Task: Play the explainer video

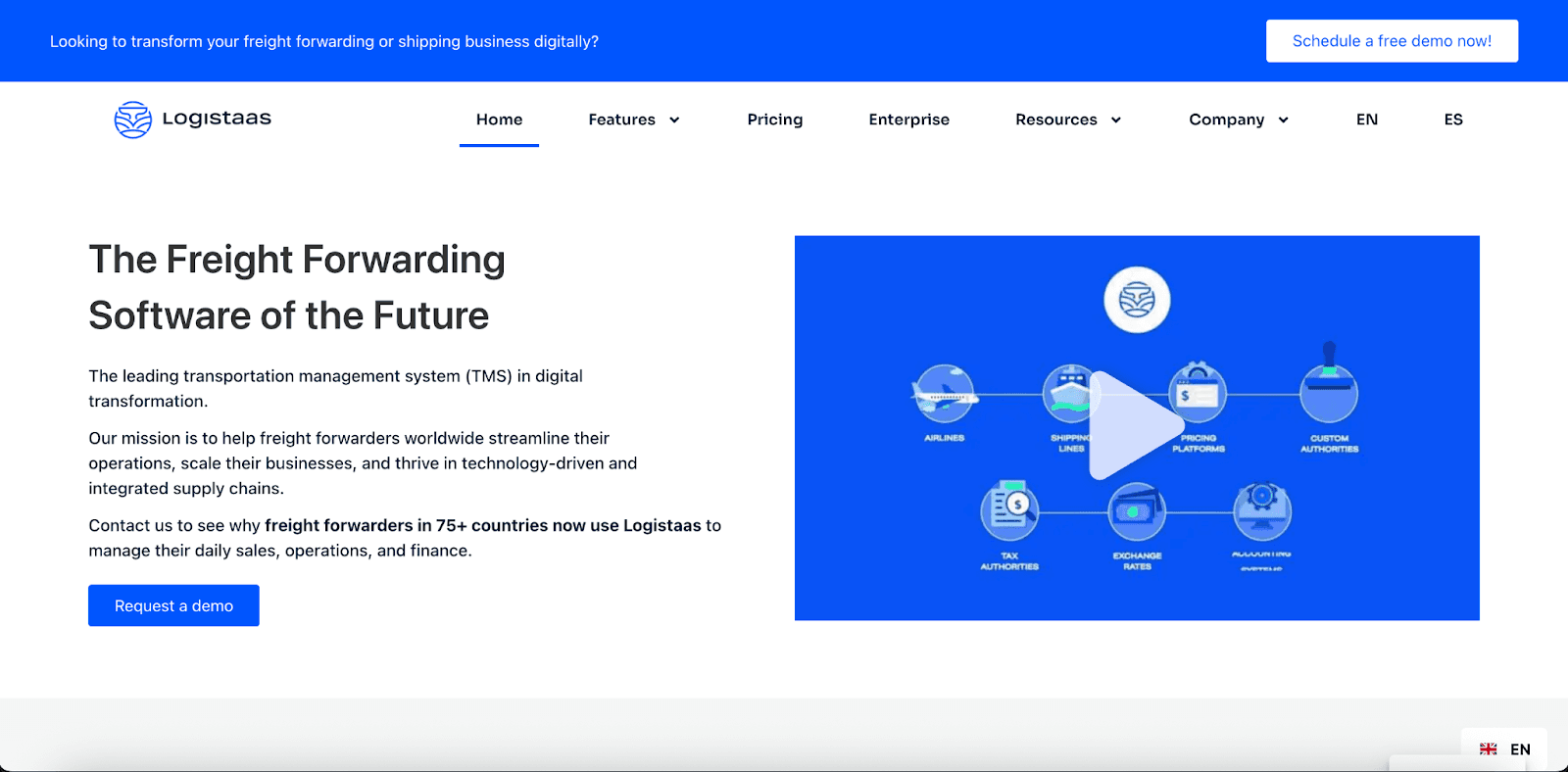Action: (x=1135, y=425)
